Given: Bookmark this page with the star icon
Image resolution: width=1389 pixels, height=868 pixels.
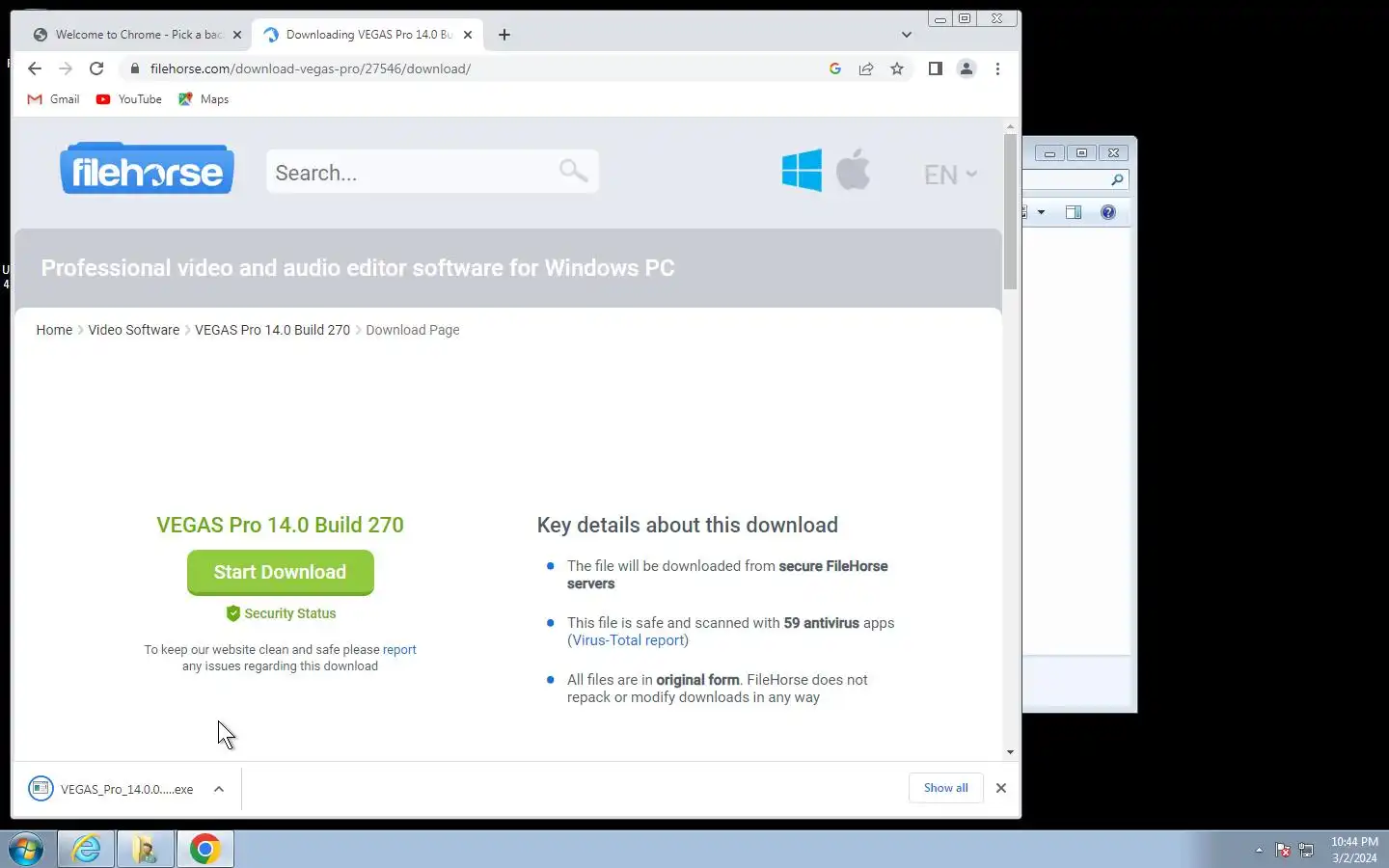Looking at the screenshot, I should click(897, 68).
